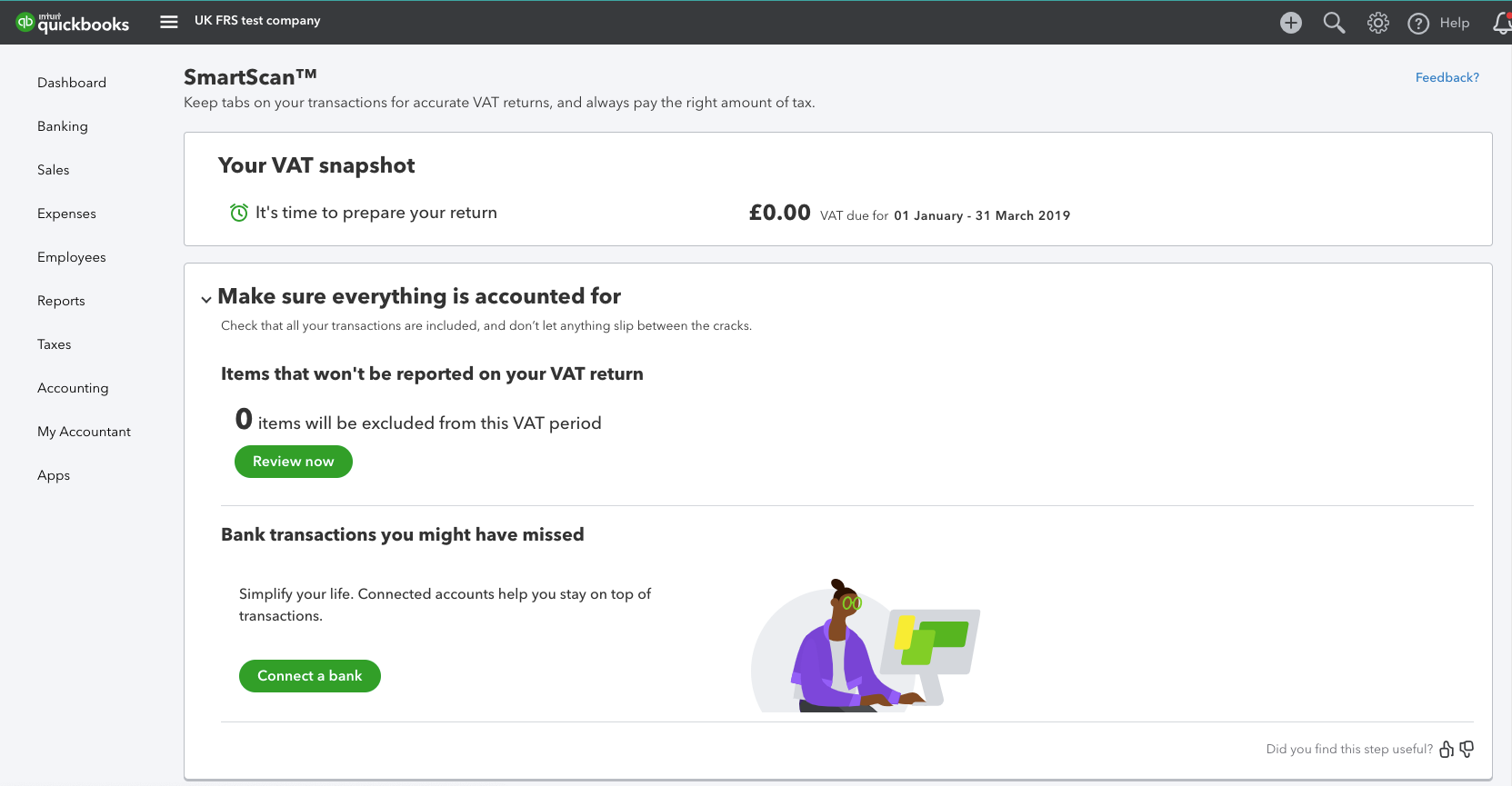The image size is (1512, 786).
Task: Open My Accountant in the sidebar
Action: pyautogui.click(x=84, y=432)
